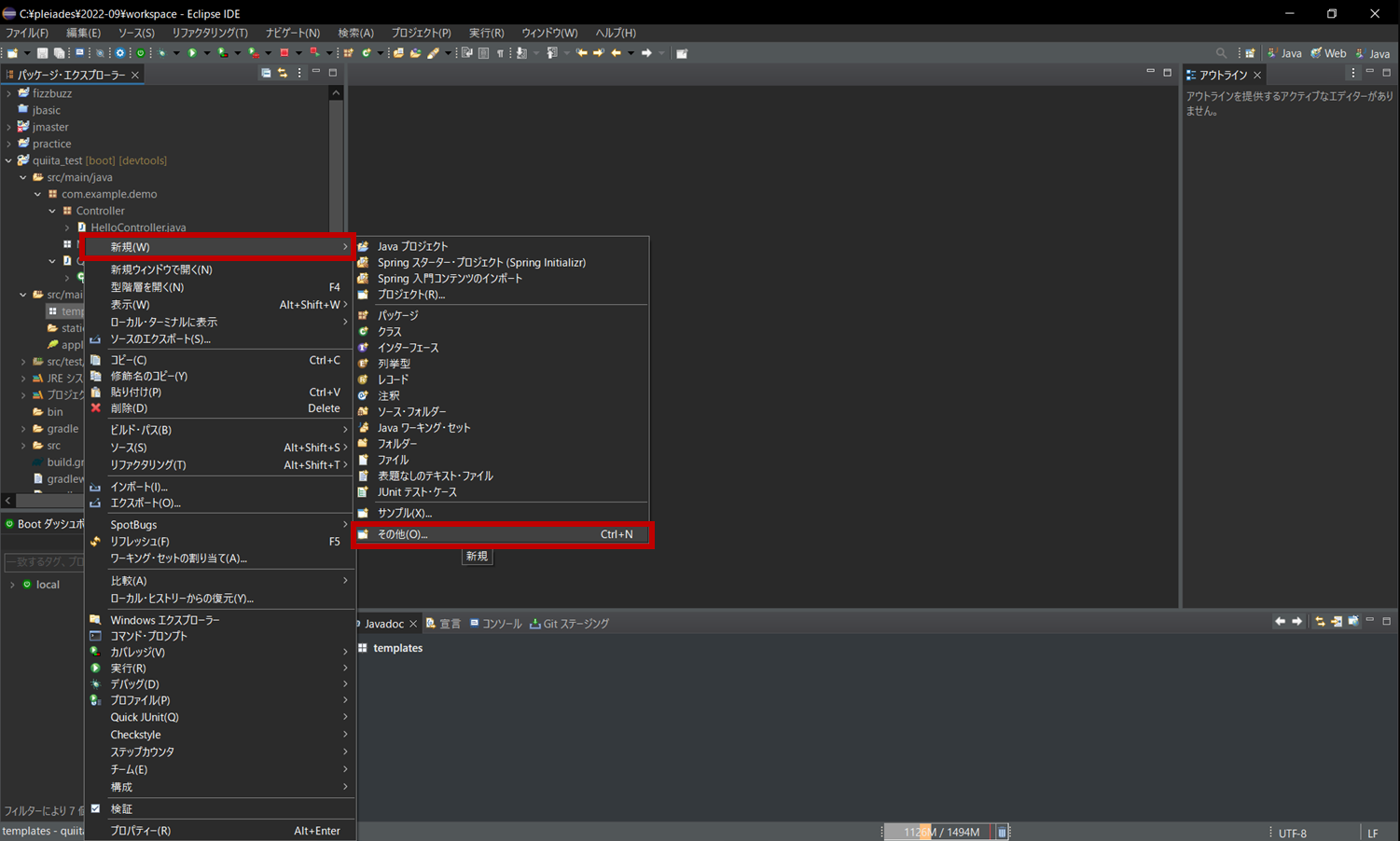
Task: Click the green Boot Dashboard power icon
Action: pyautogui.click(x=141, y=53)
